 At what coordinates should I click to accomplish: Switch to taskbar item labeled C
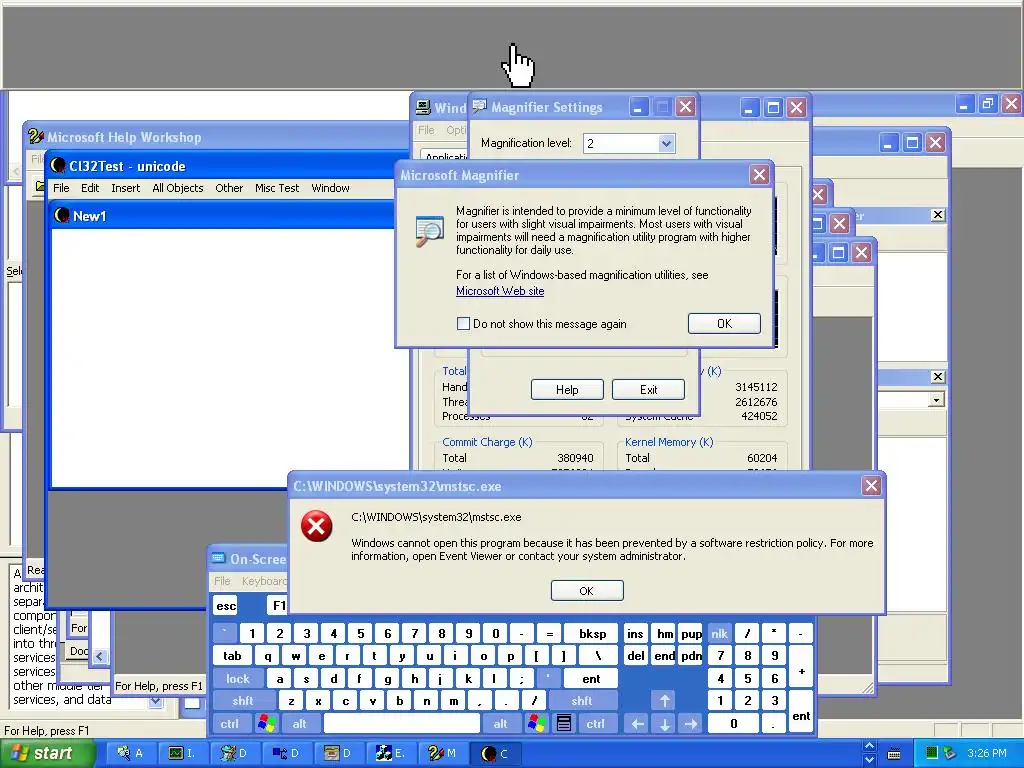coord(495,754)
